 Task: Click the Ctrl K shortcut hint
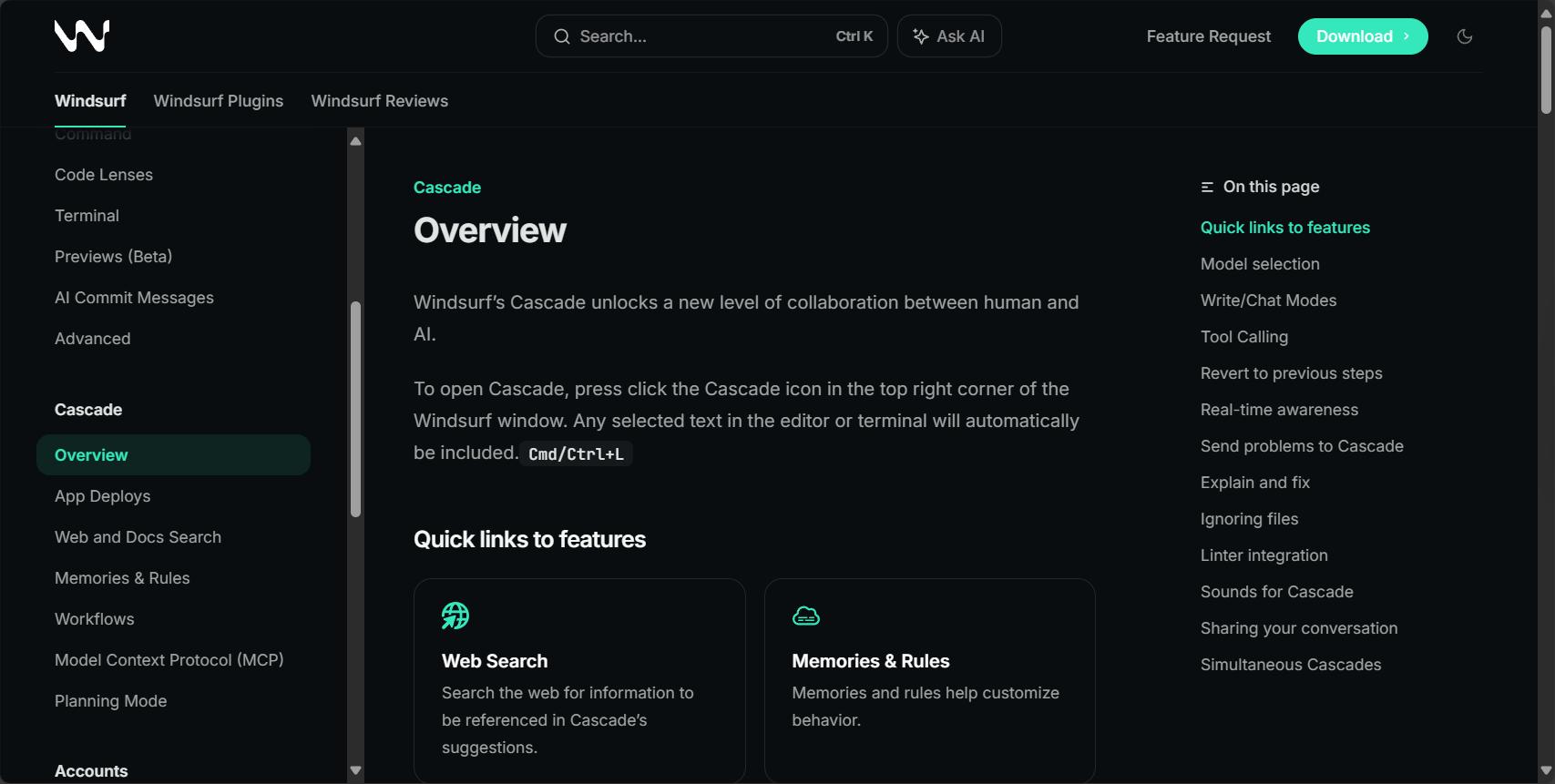pyautogui.click(x=854, y=36)
